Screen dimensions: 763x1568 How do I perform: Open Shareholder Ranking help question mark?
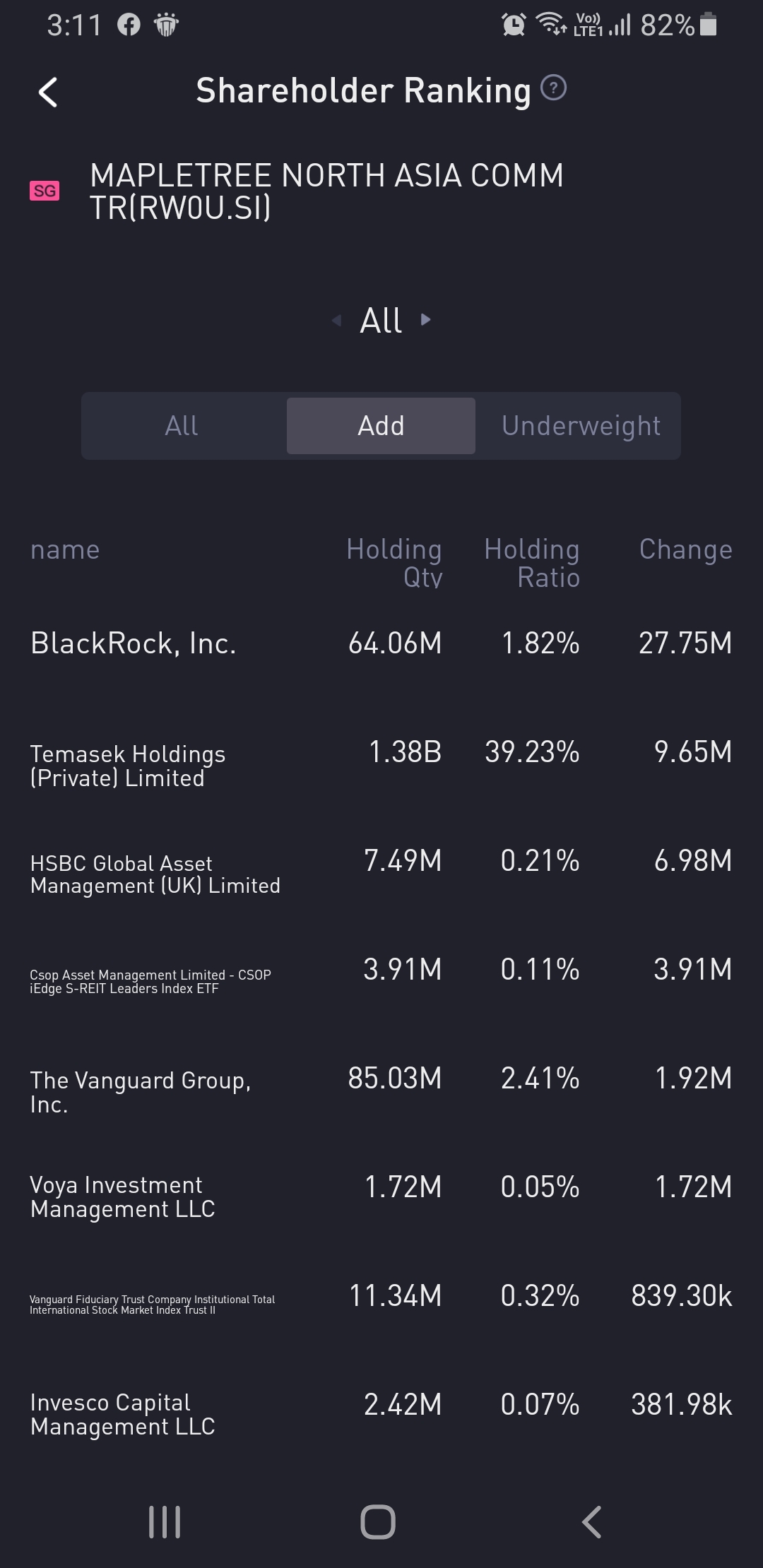[553, 88]
